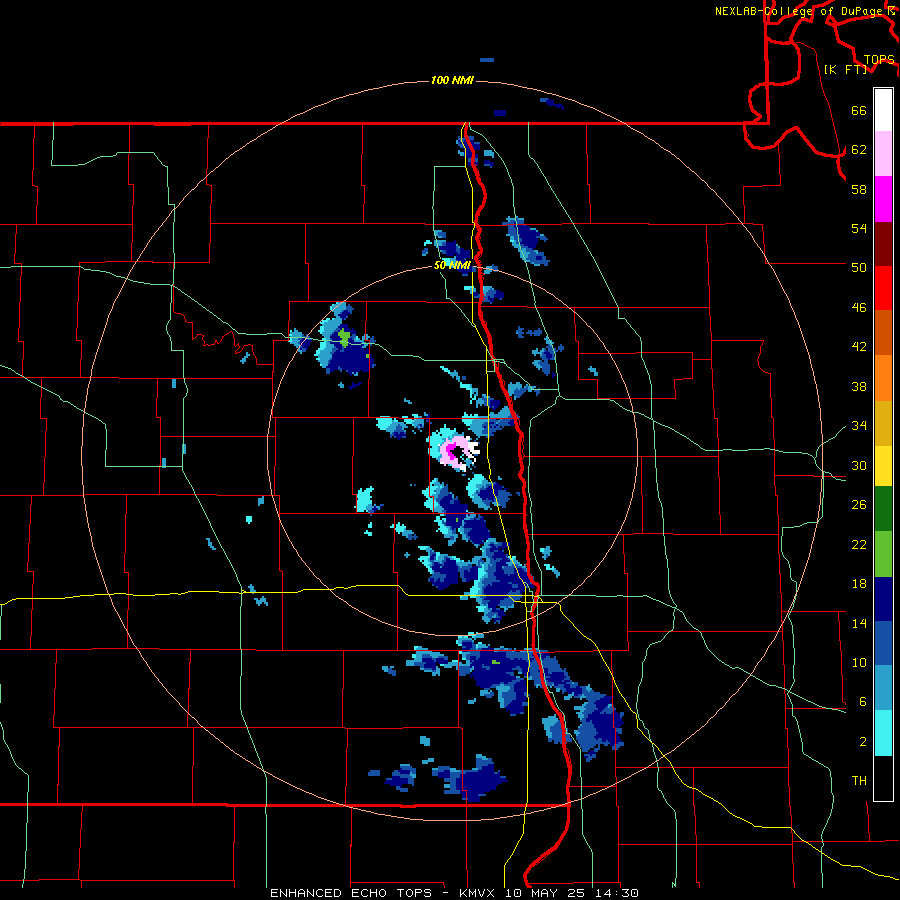Click the legend value 62
900x900 pixels.
(x=859, y=149)
